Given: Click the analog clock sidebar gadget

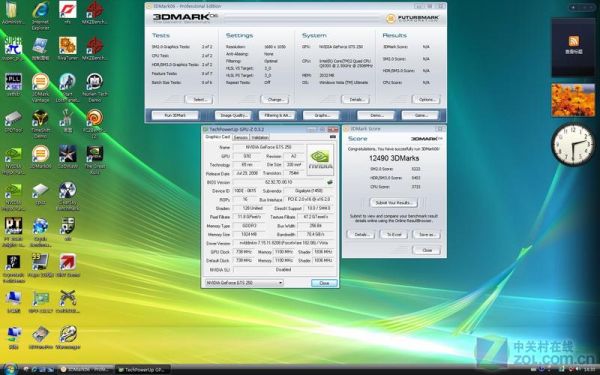Looking at the screenshot, I should coord(573,145).
